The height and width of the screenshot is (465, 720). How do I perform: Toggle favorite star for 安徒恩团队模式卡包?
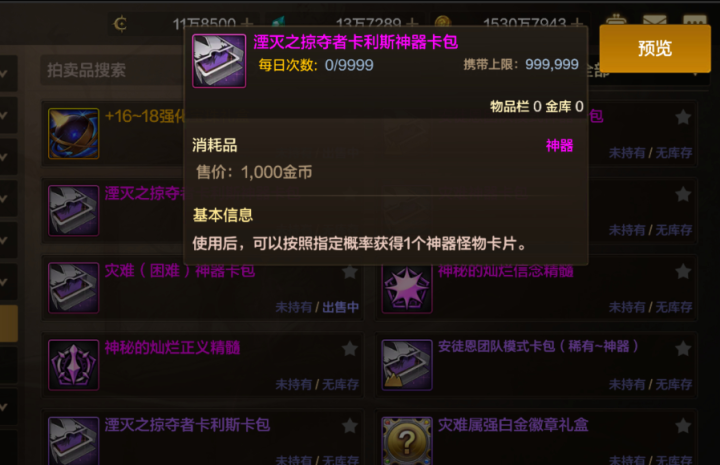[683, 349]
